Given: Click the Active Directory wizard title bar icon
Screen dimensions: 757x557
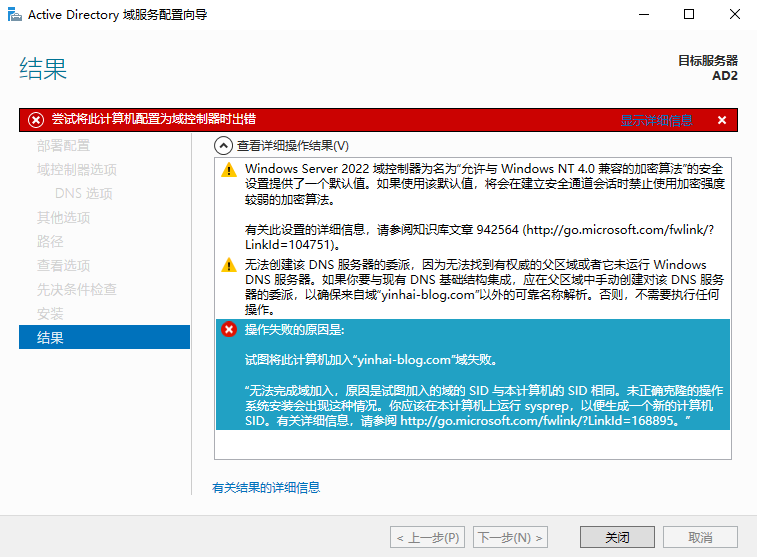Looking at the screenshot, I should pos(14,14).
